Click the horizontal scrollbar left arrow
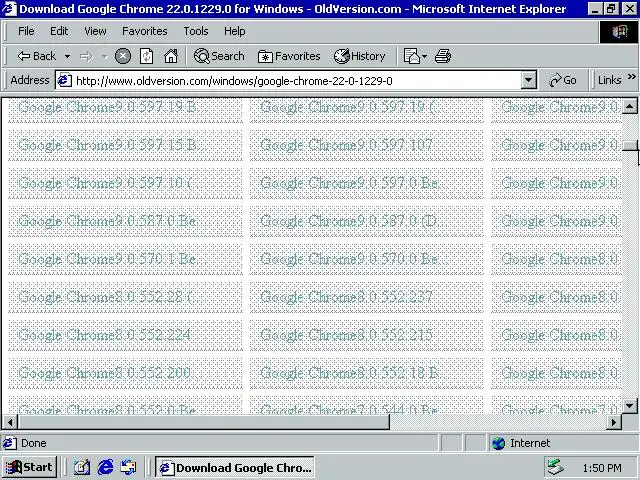640x480 pixels. click(x=10, y=422)
